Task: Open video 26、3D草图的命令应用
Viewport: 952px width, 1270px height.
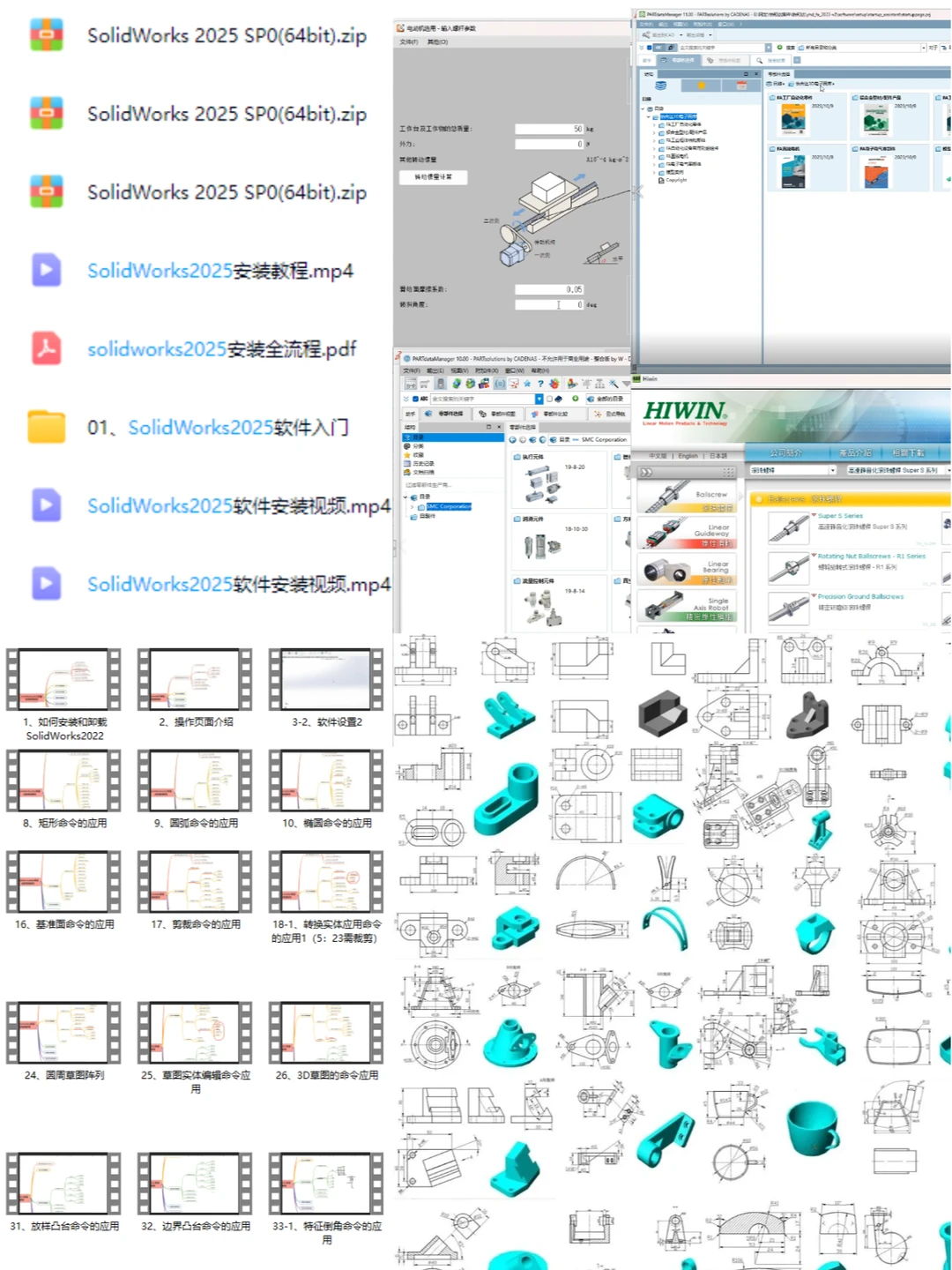Action: pyautogui.click(x=326, y=1033)
